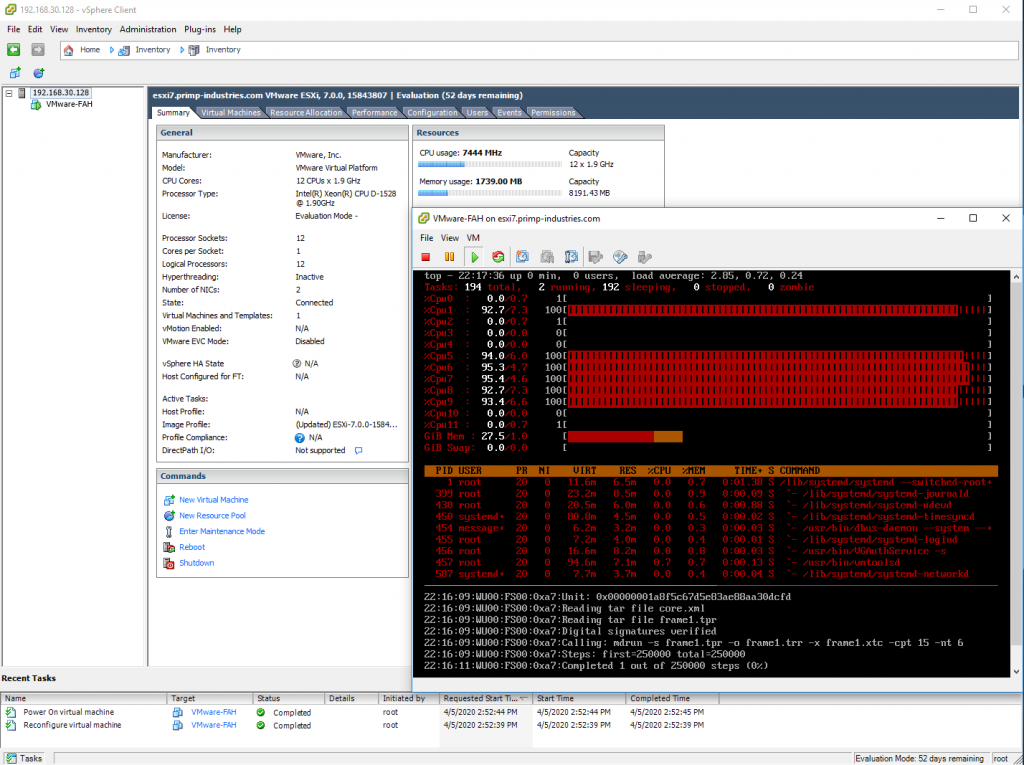Expand the Tasks panel from the status bar
Image resolution: width=1024 pixels, height=765 pixels.
25,757
